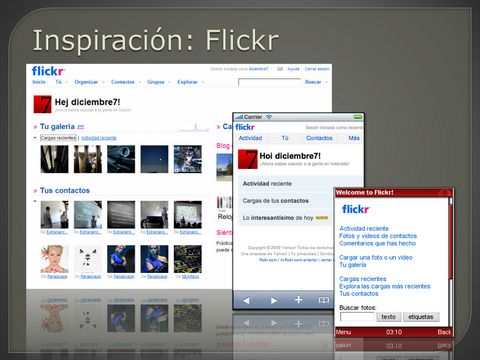Viewport: 480px width, 360px height.
Task: Open Comentarios que has hecho link
Action: click(x=378, y=243)
